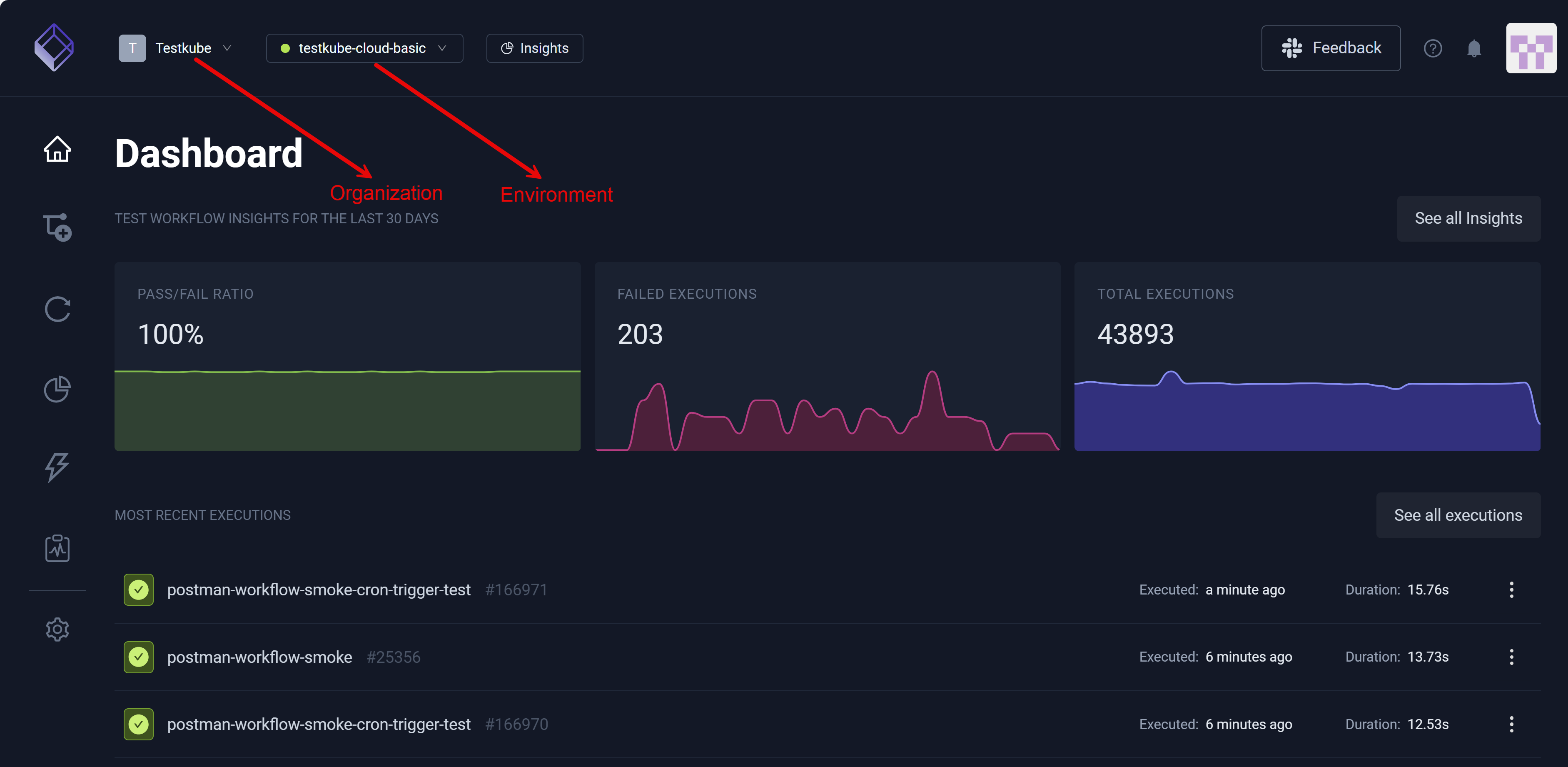
Task: Click See all Insights button
Action: 1468,219
